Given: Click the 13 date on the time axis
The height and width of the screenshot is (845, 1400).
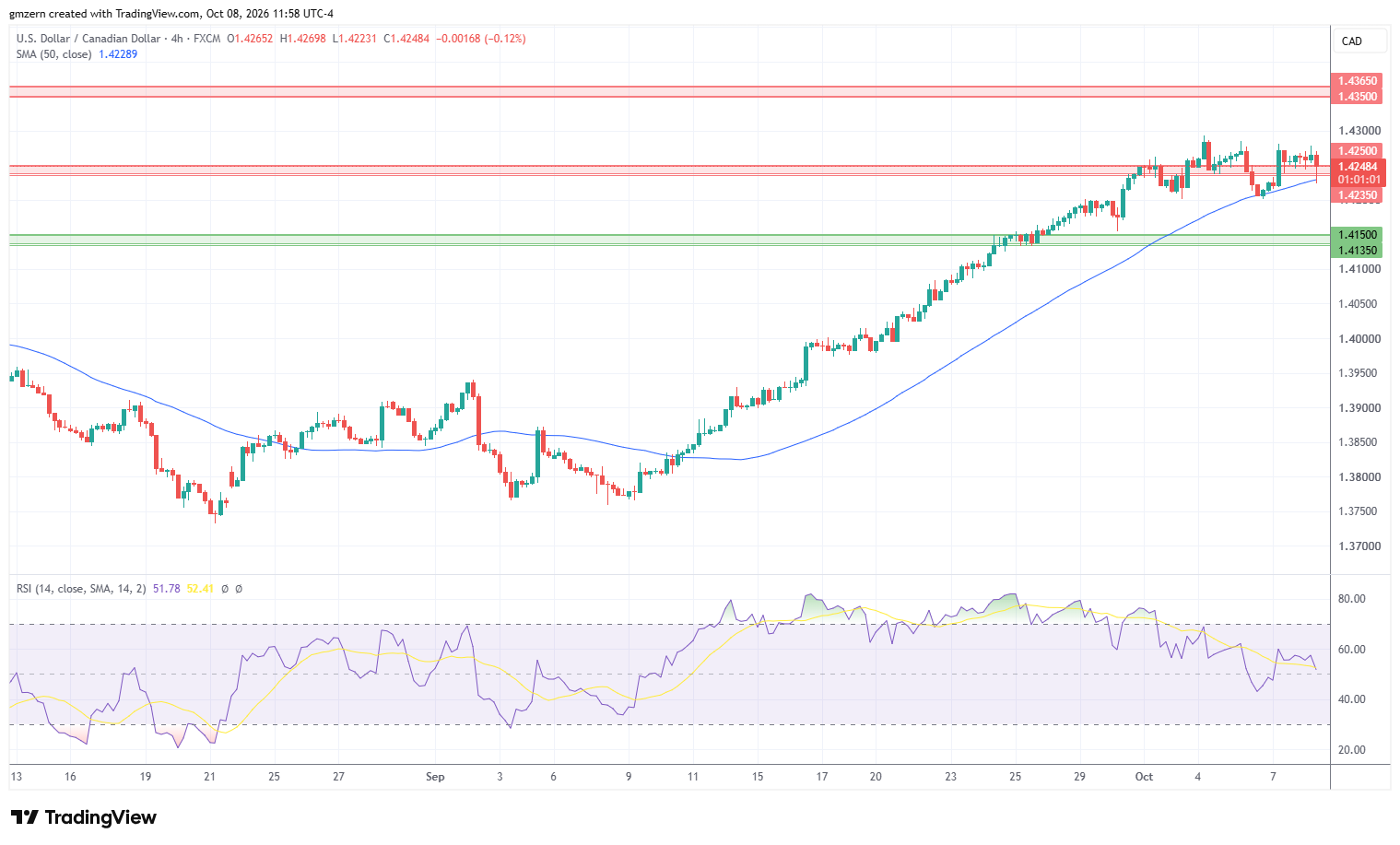Looking at the screenshot, I should point(16,777).
